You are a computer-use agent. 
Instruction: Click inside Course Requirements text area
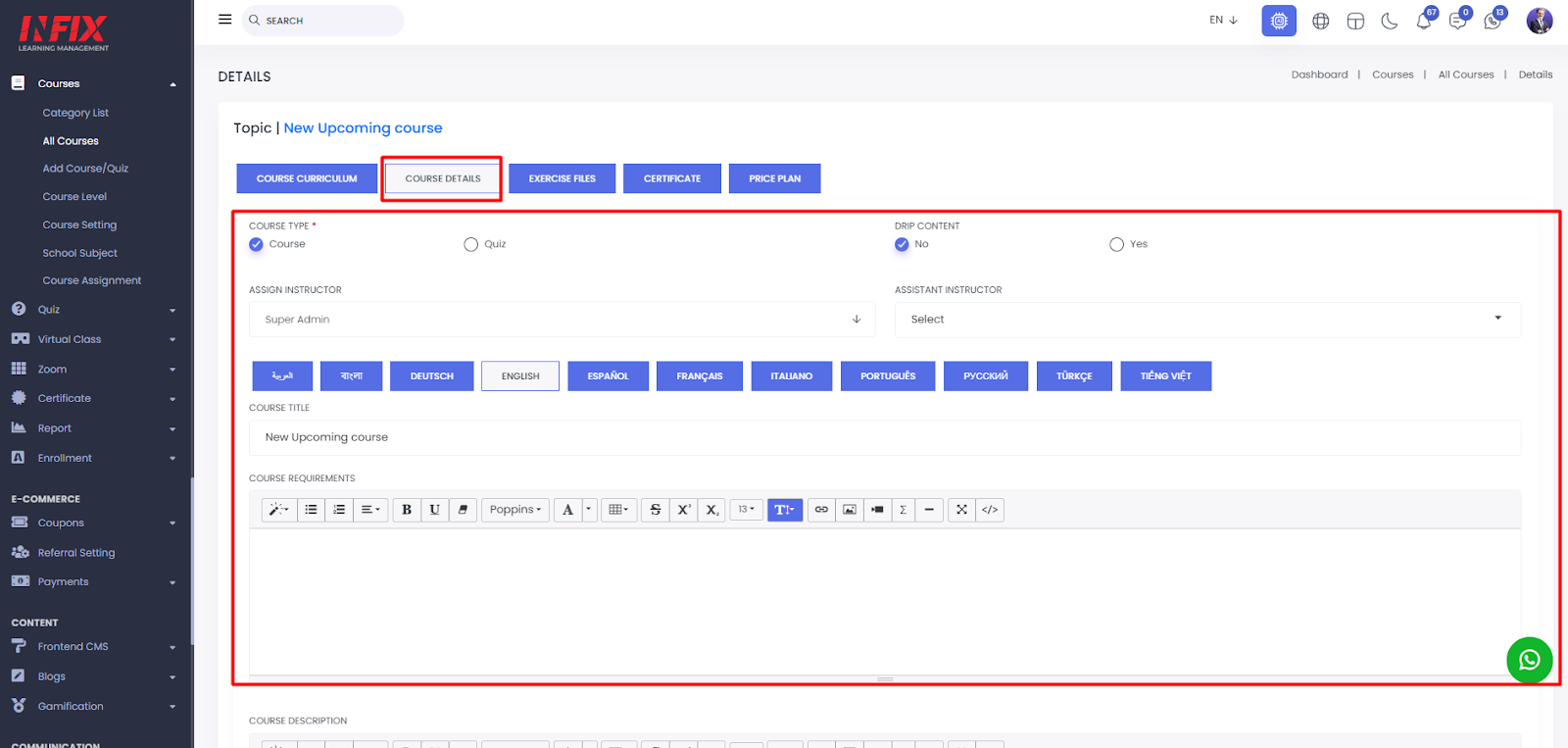tap(885, 601)
